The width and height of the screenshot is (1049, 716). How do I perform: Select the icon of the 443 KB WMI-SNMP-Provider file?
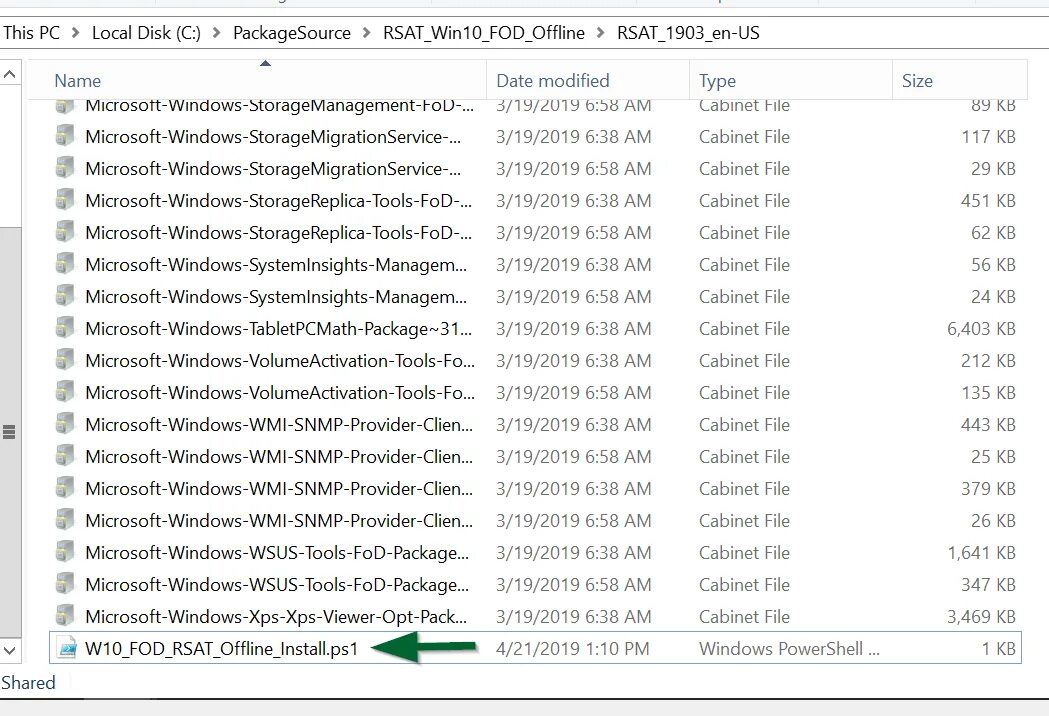(65, 425)
